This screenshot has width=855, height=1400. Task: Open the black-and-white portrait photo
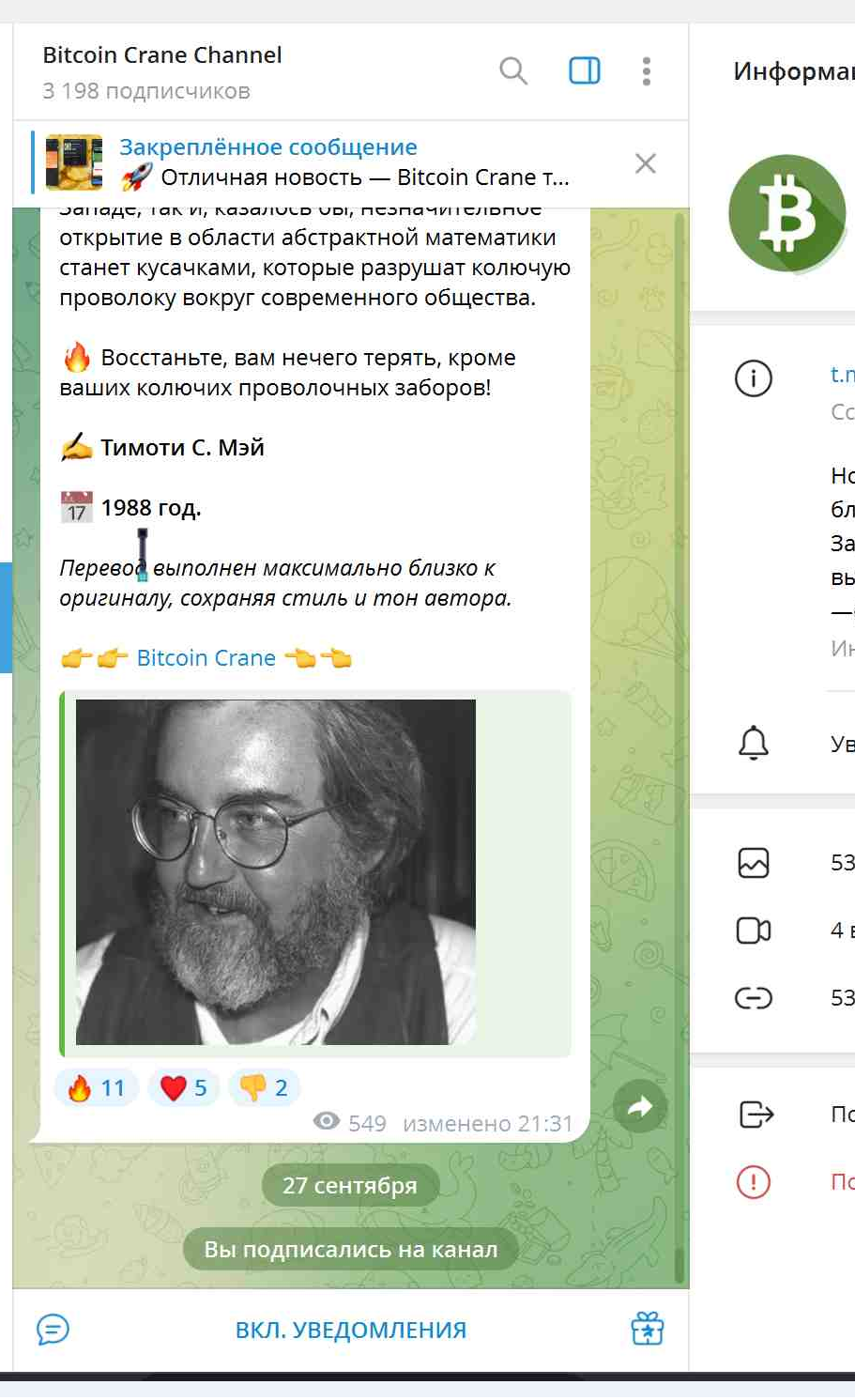276,871
